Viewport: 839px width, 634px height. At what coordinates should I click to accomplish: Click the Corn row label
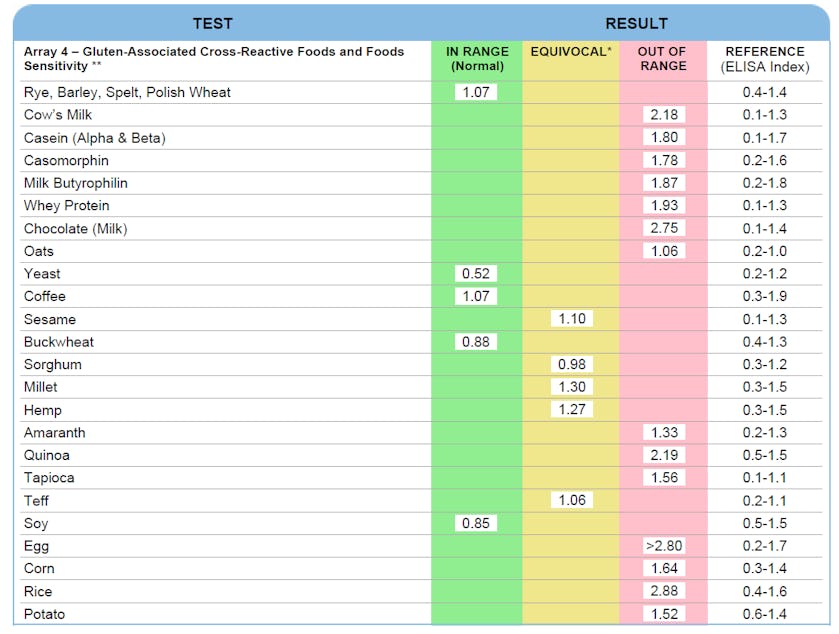pyautogui.click(x=40, y=568)
